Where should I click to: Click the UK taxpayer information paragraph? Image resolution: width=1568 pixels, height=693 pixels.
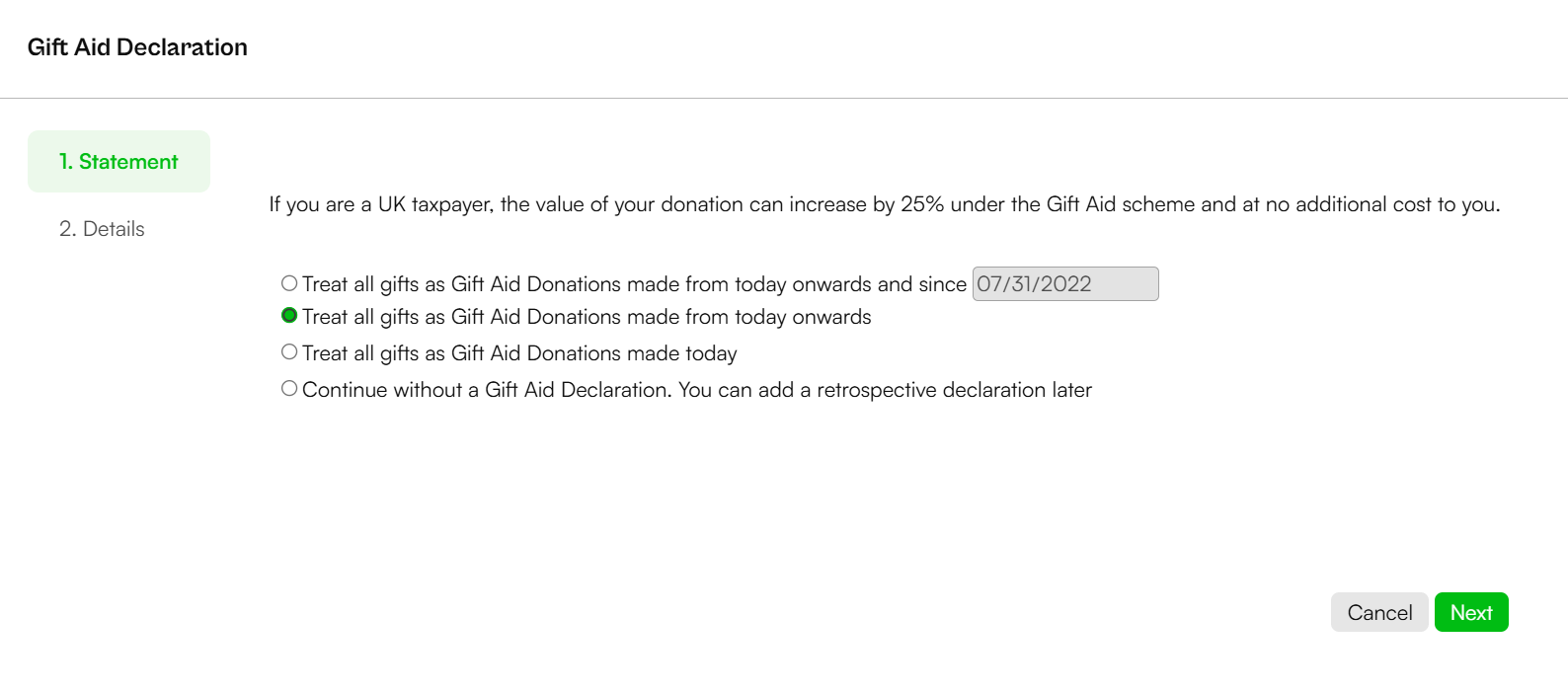(885, 204)
